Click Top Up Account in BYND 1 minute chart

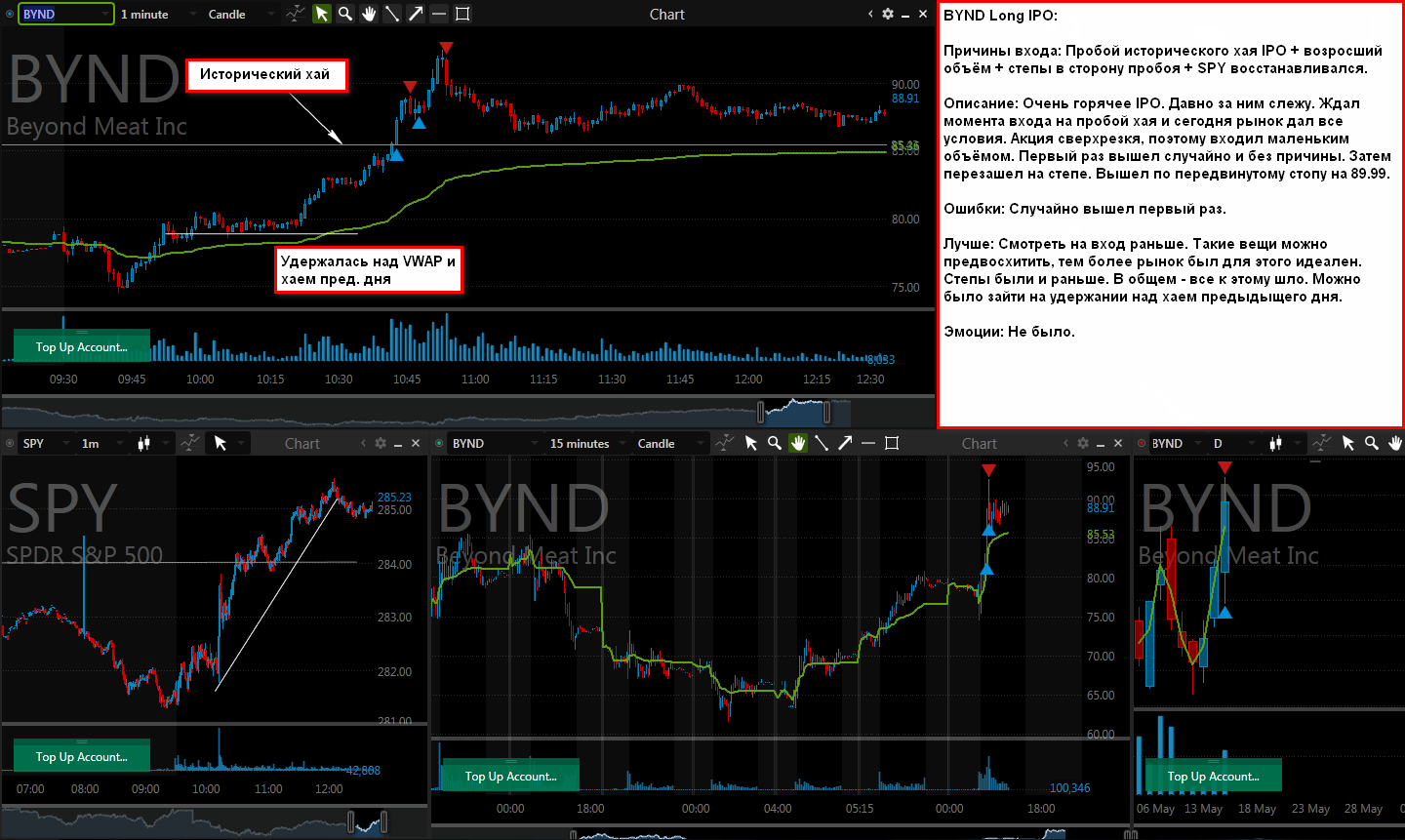[82, 346]
